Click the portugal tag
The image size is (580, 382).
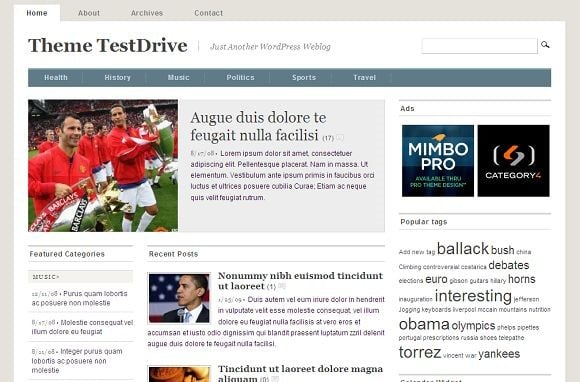click(410, 338)
